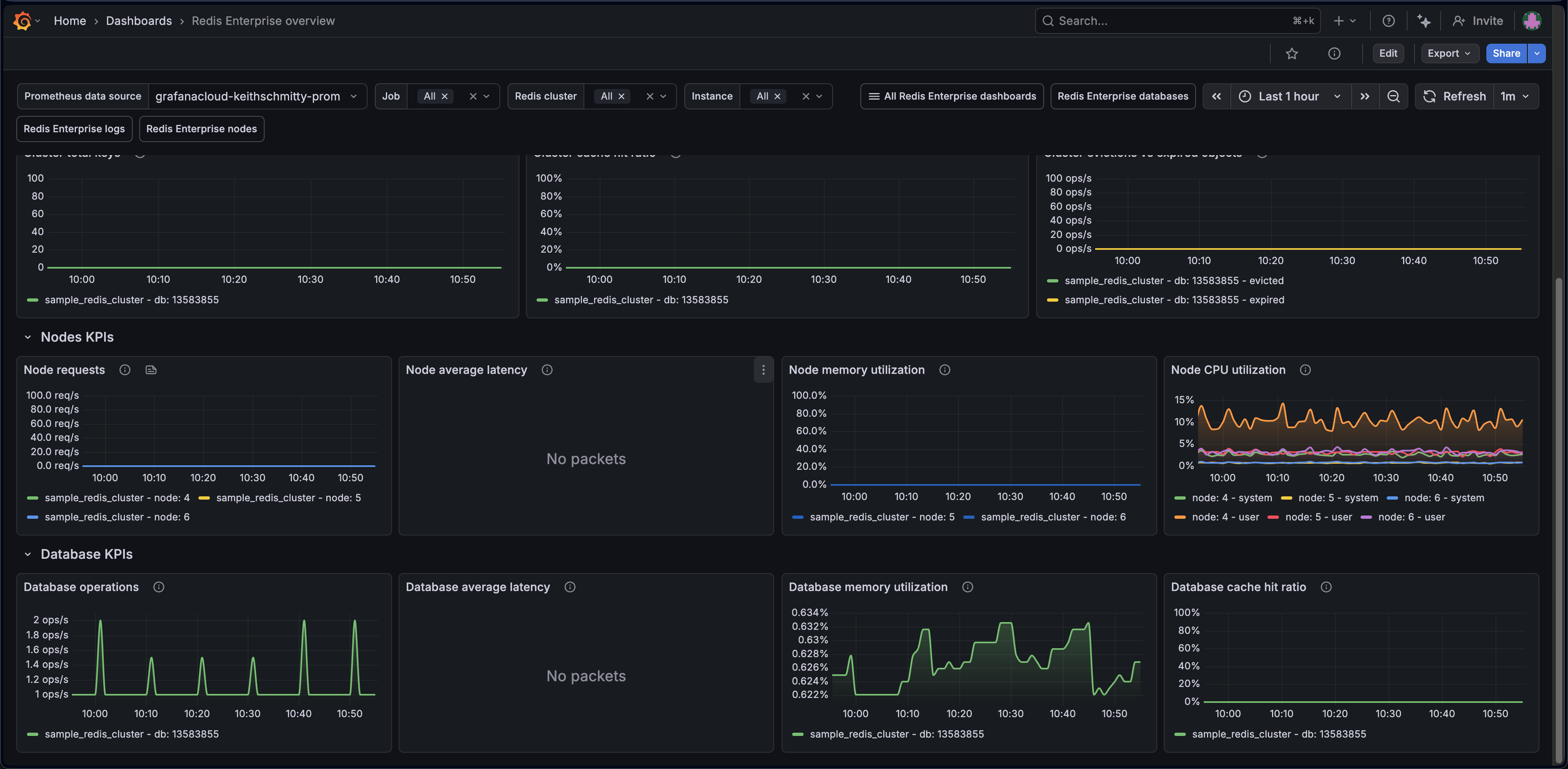Click the Refresh button
Screen dimensions: 1568x769
click(1455, 96)
